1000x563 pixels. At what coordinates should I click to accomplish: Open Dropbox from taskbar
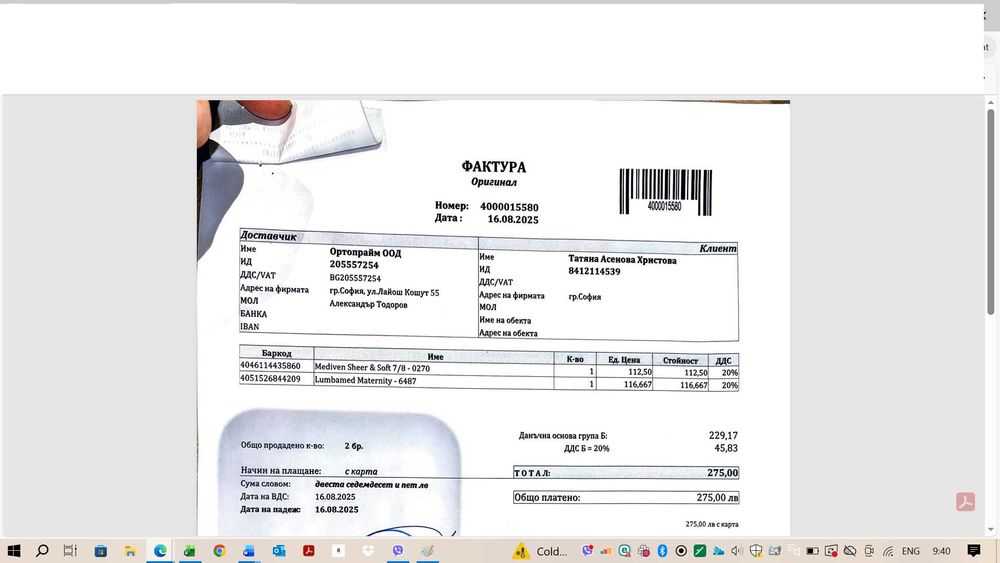coord(368,551)
